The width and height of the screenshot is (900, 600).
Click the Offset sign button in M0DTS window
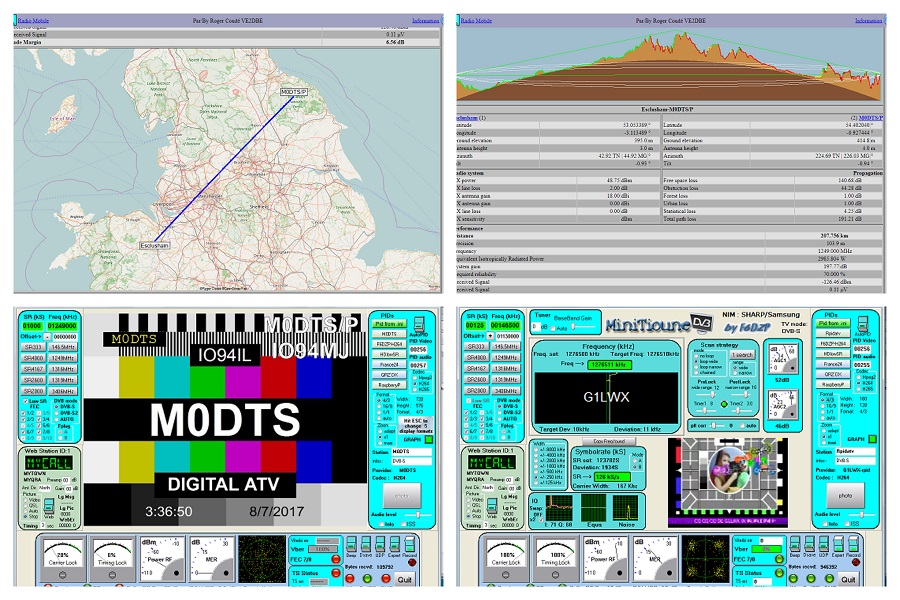coord(48,336)
